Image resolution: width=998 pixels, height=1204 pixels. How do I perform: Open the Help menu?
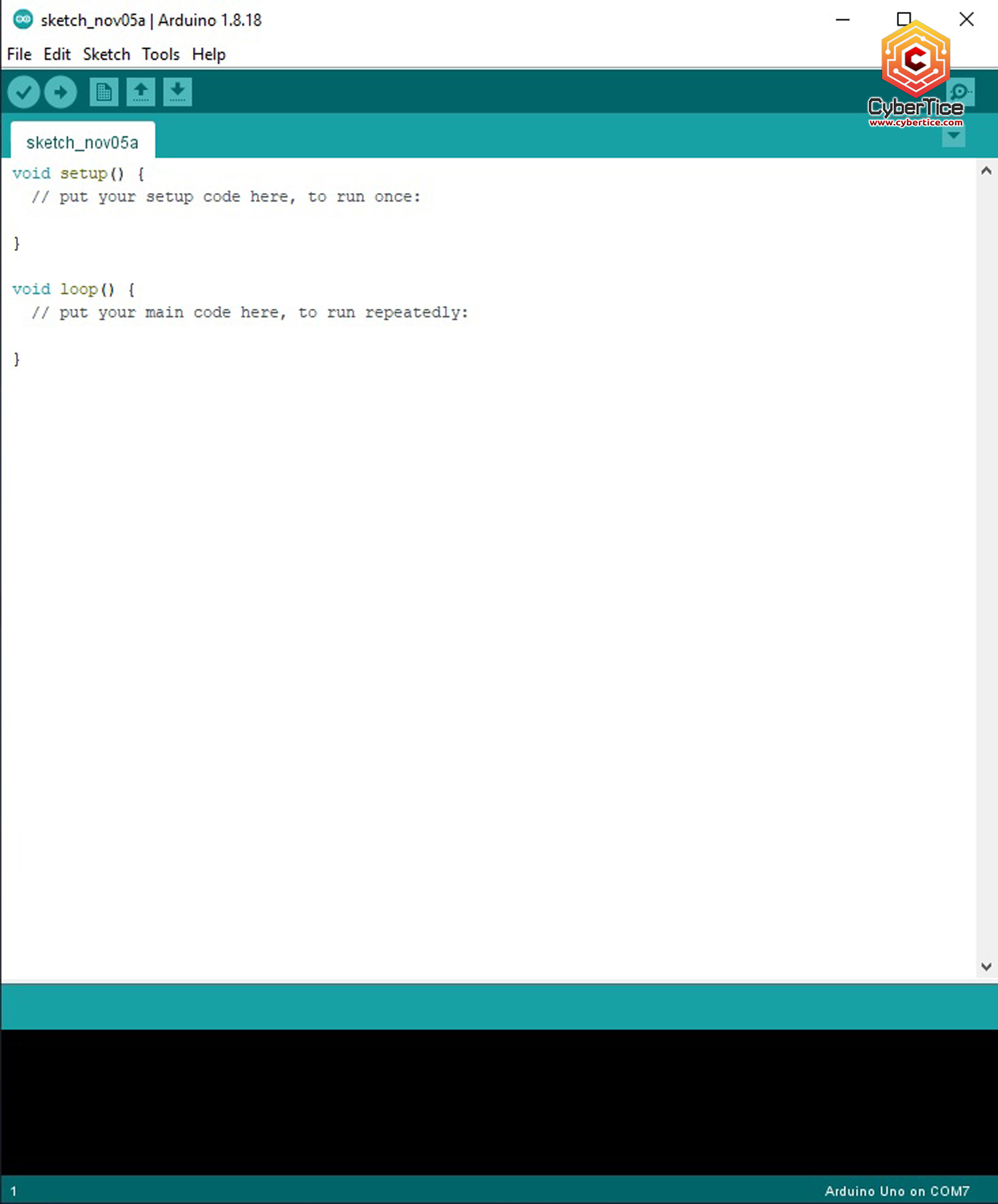click(209, 55)
